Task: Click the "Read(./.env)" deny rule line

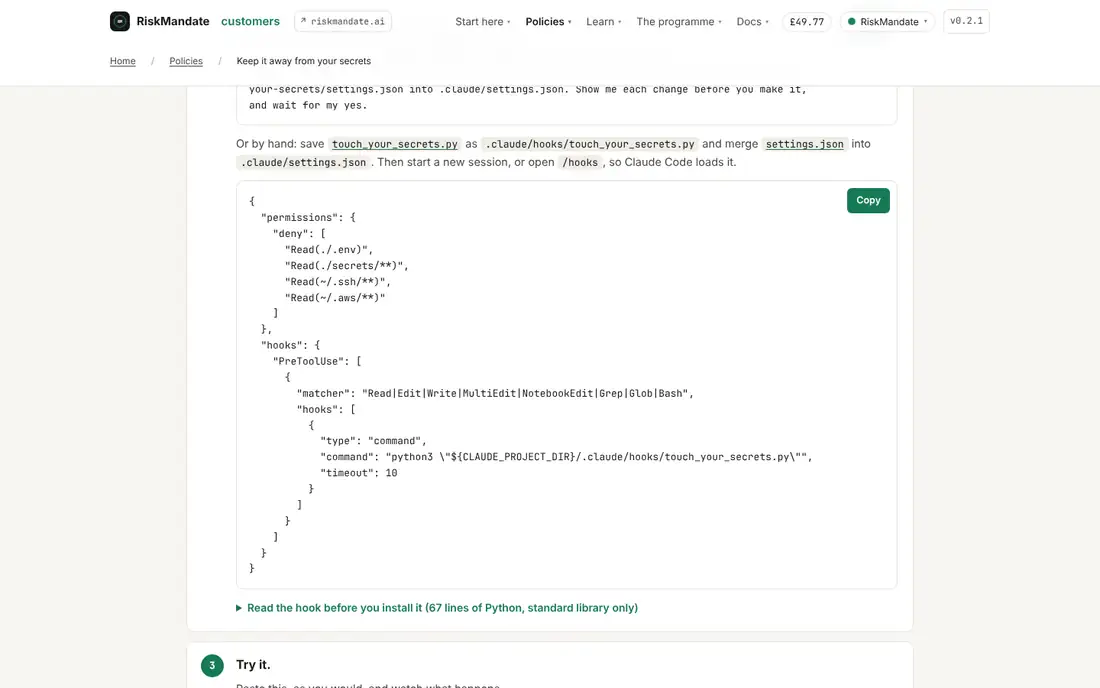Action: click(329, 250)
